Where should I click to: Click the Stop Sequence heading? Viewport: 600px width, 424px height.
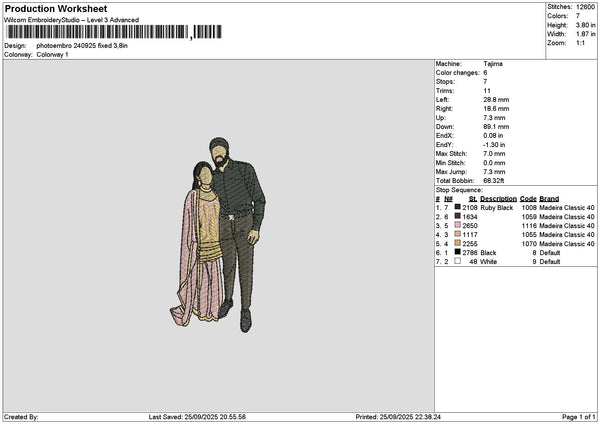tap(459, 190)
